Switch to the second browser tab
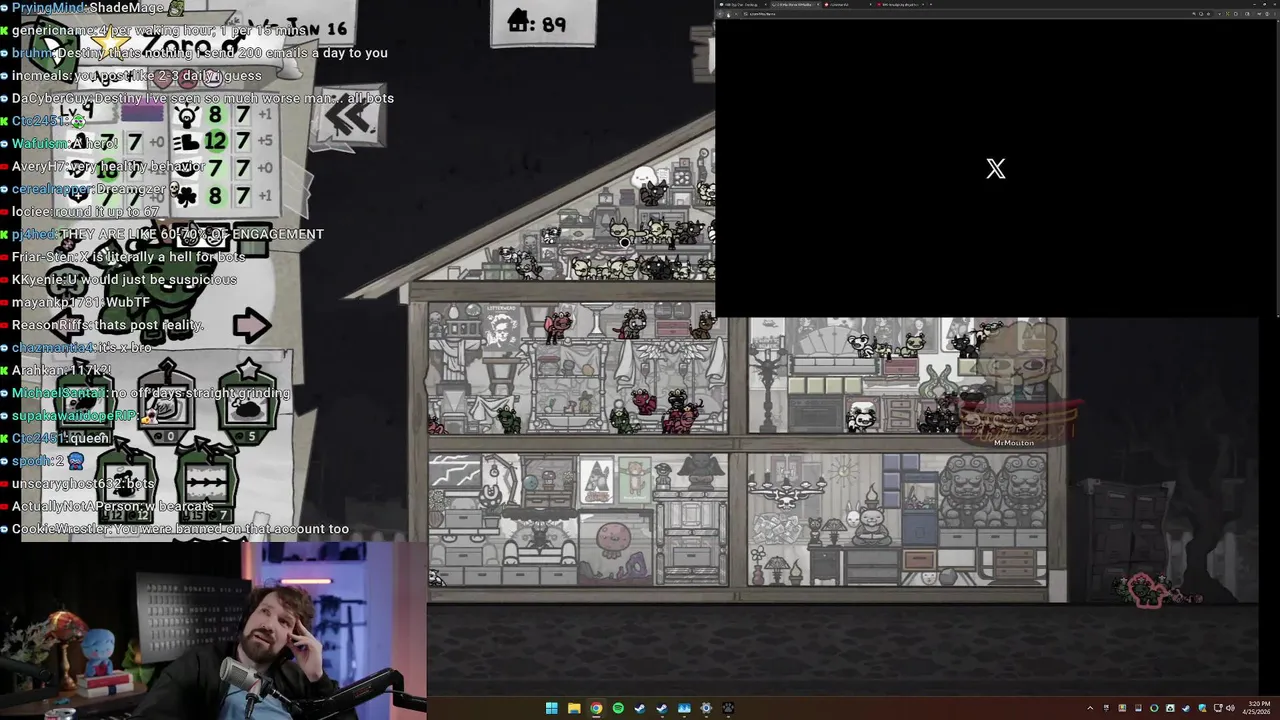Image resolution: width=1280 pixels, height=720 pixels. (796, 4)
